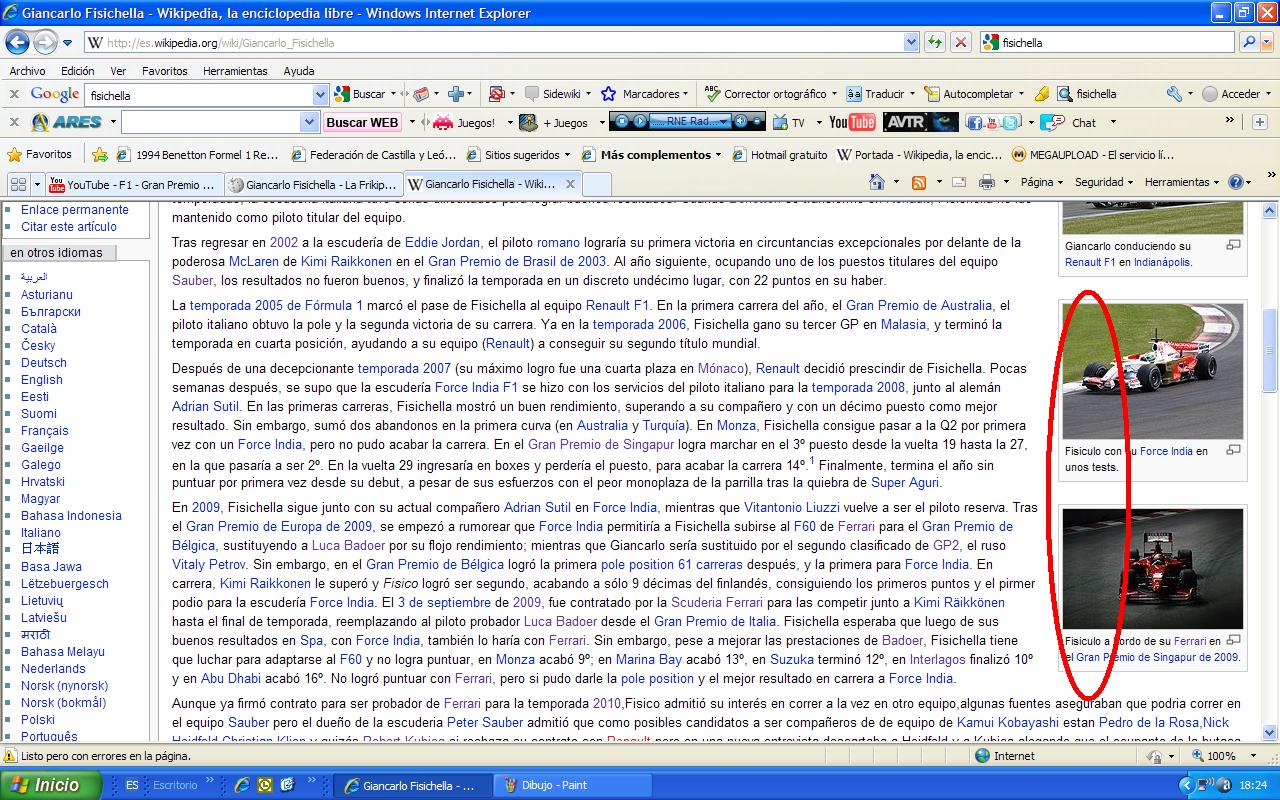Click the Quick Tabs grid icon
The width and height of the screenshot is (1280, 800).
pyautogui.click(x=17, y=184)
